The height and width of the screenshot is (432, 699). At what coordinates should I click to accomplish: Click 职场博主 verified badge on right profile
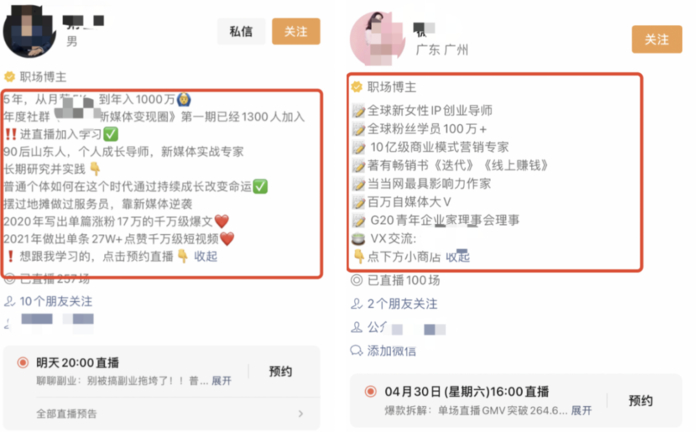coord(357,87)
